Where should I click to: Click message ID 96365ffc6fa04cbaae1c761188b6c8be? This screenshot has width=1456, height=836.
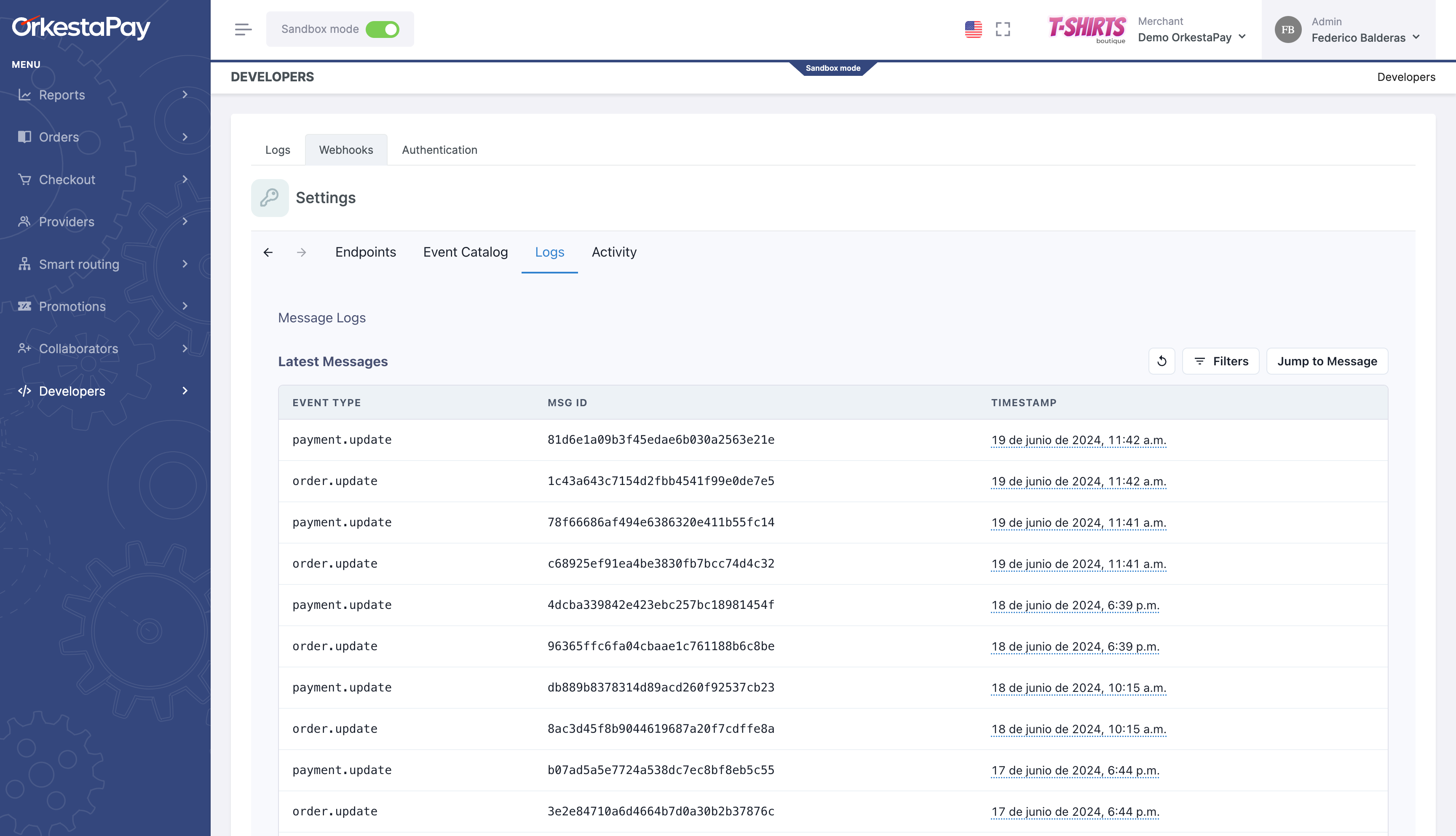click(x=661, y=646)
